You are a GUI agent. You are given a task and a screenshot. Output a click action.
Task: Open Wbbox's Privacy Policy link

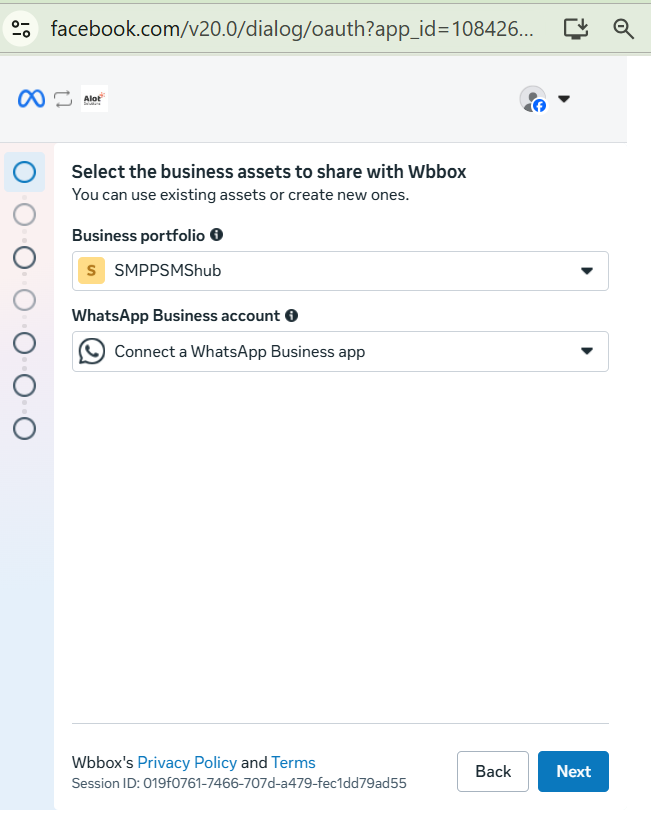[187, 762]
